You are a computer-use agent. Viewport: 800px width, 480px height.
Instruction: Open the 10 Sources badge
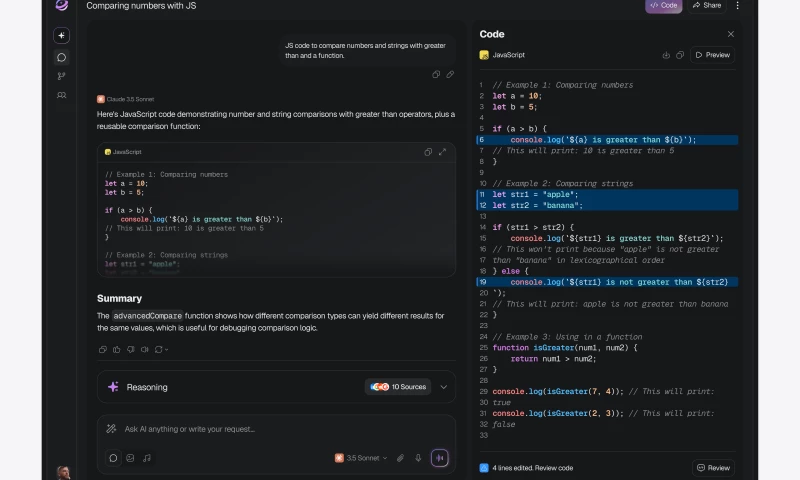[x=398, y=387]
